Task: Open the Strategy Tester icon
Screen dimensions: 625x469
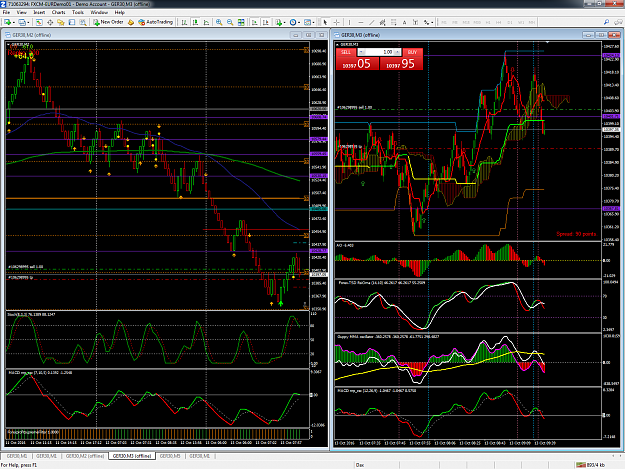Action: point(83,22)
